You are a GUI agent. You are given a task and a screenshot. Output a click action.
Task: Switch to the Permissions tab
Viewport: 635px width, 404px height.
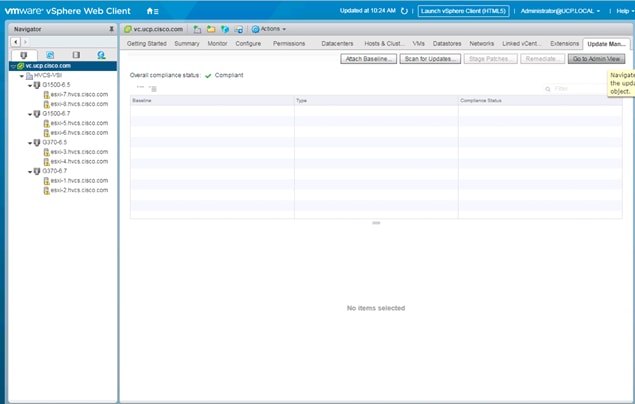[x=289, y=43]
